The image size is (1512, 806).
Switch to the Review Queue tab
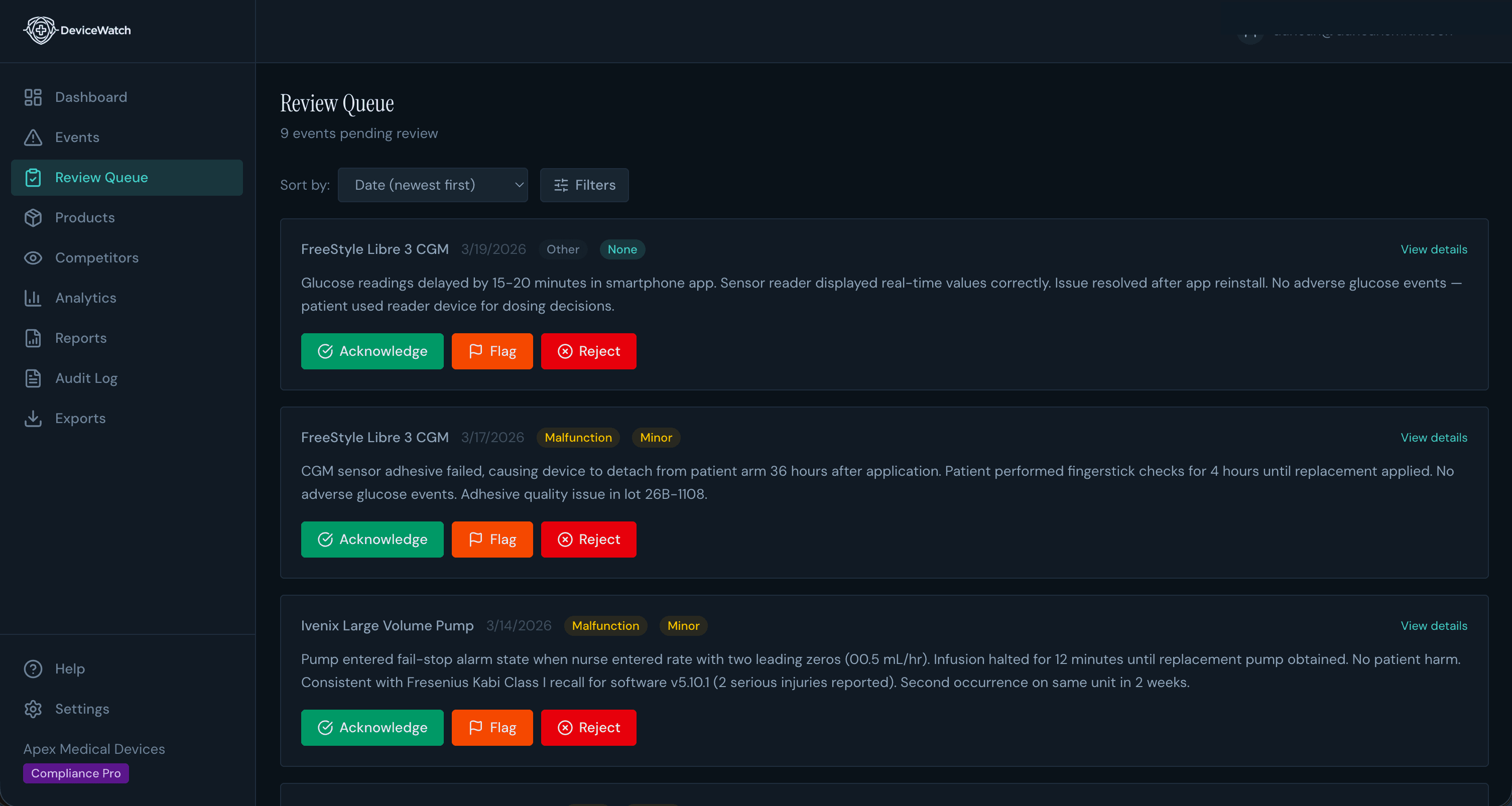pos(101,177)
